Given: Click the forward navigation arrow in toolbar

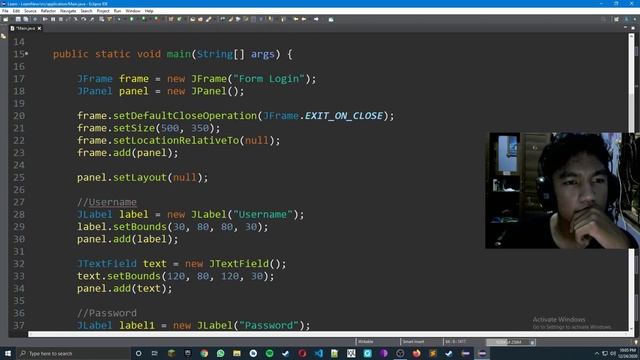Looking at the screenshot, I should 316,19.
